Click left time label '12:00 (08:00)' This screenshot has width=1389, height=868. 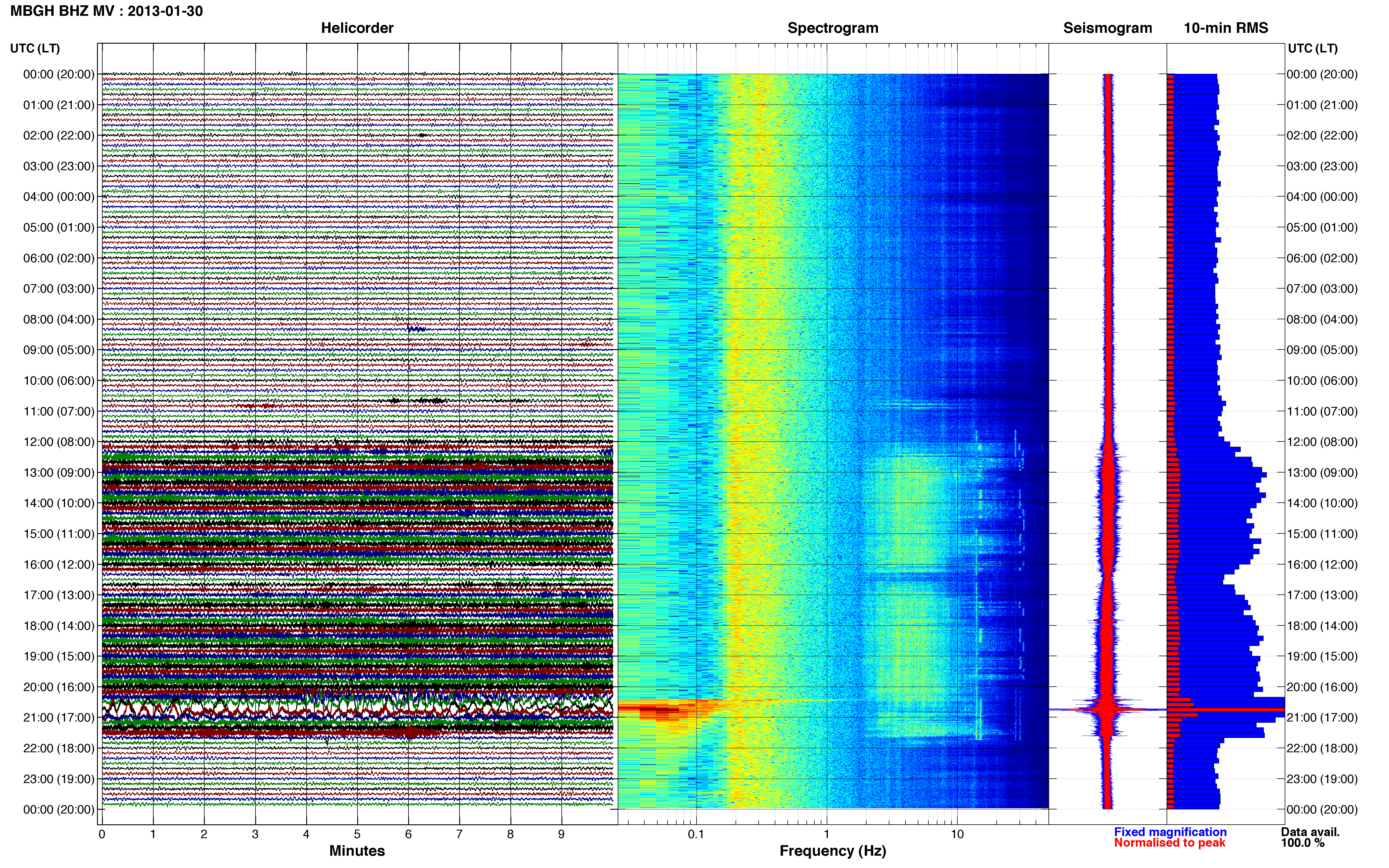(59, 441)
